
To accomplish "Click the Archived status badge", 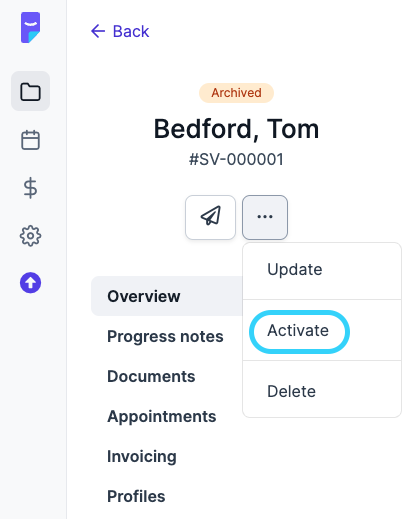I will (236, 93).
